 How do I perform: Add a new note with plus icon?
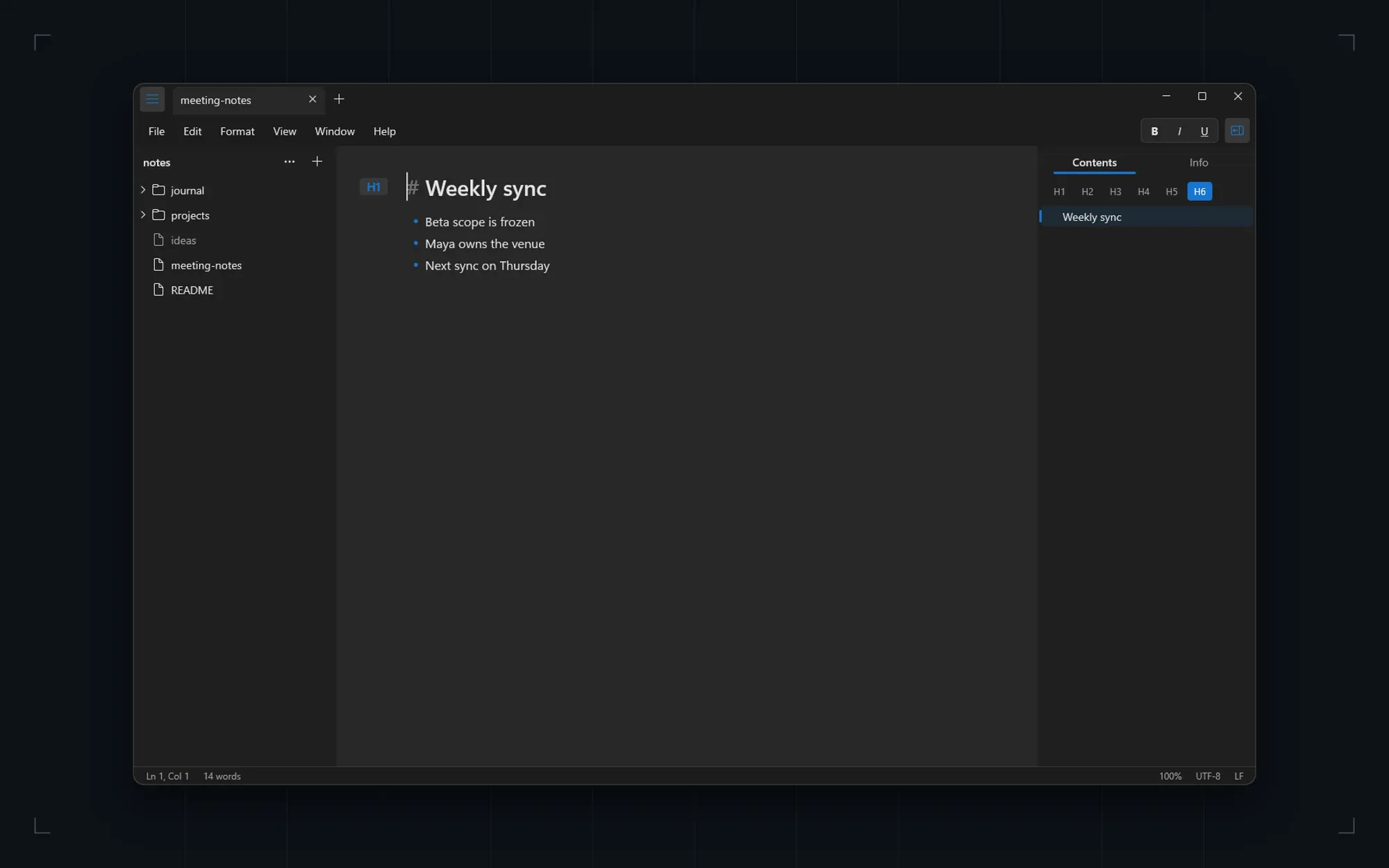(x=317, y=162)
